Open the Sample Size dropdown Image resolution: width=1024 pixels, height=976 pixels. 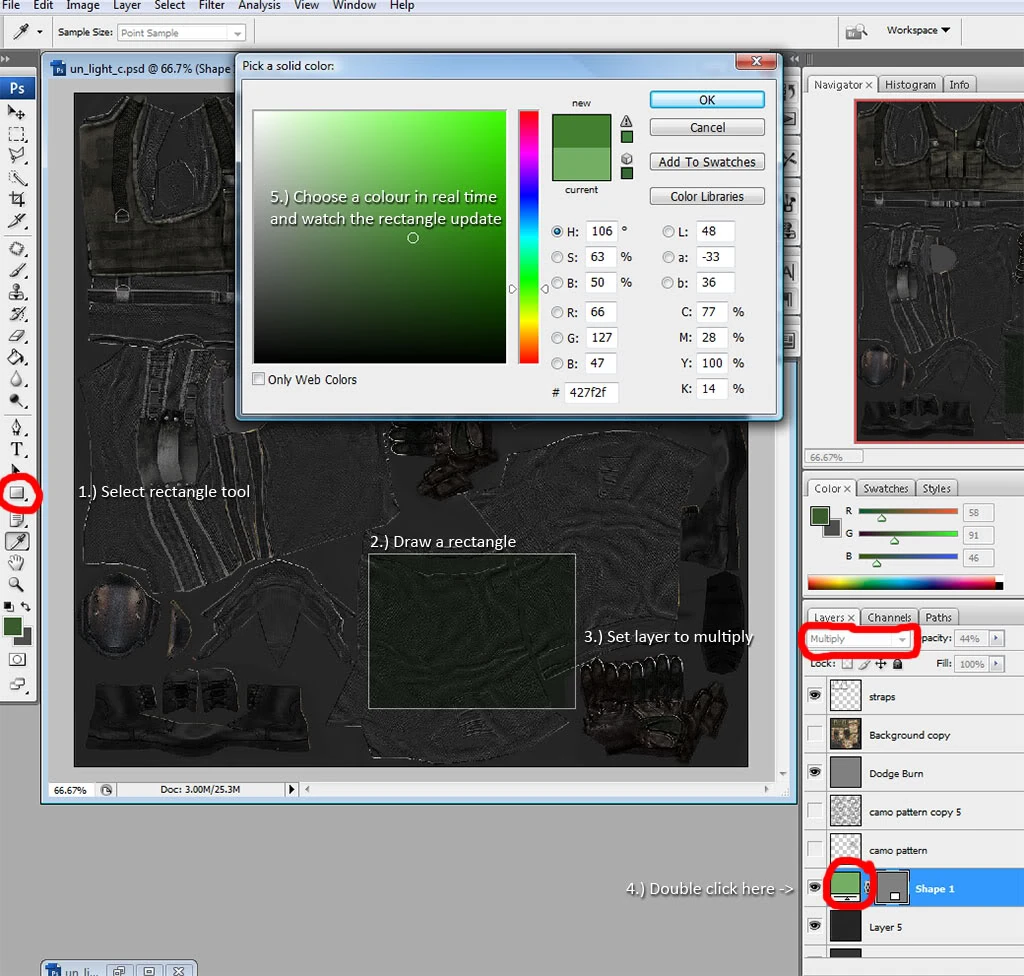pos(181,33)
